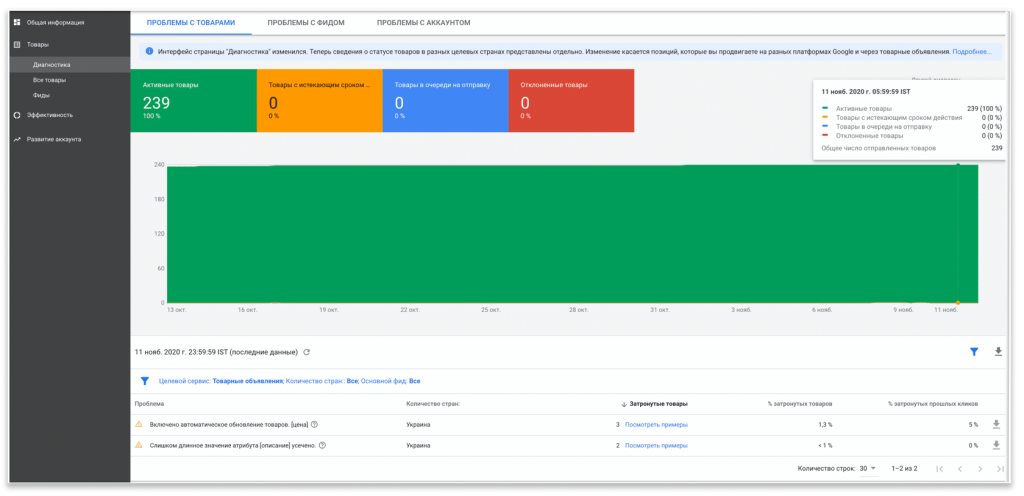Click the refresh icon next to the data timestamp

click(x=307, y=352)
